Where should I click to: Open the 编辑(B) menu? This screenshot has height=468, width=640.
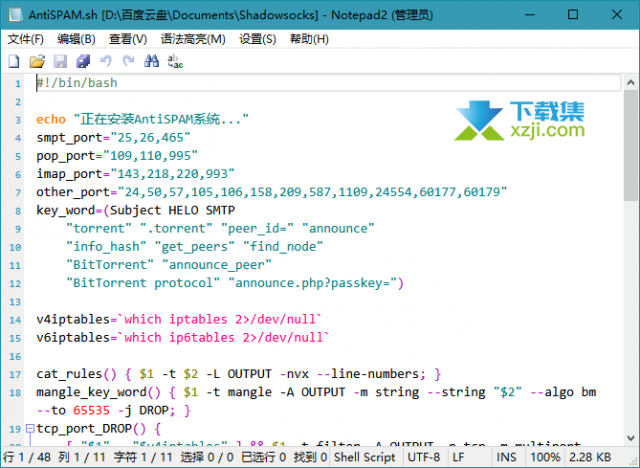[76, 39]
